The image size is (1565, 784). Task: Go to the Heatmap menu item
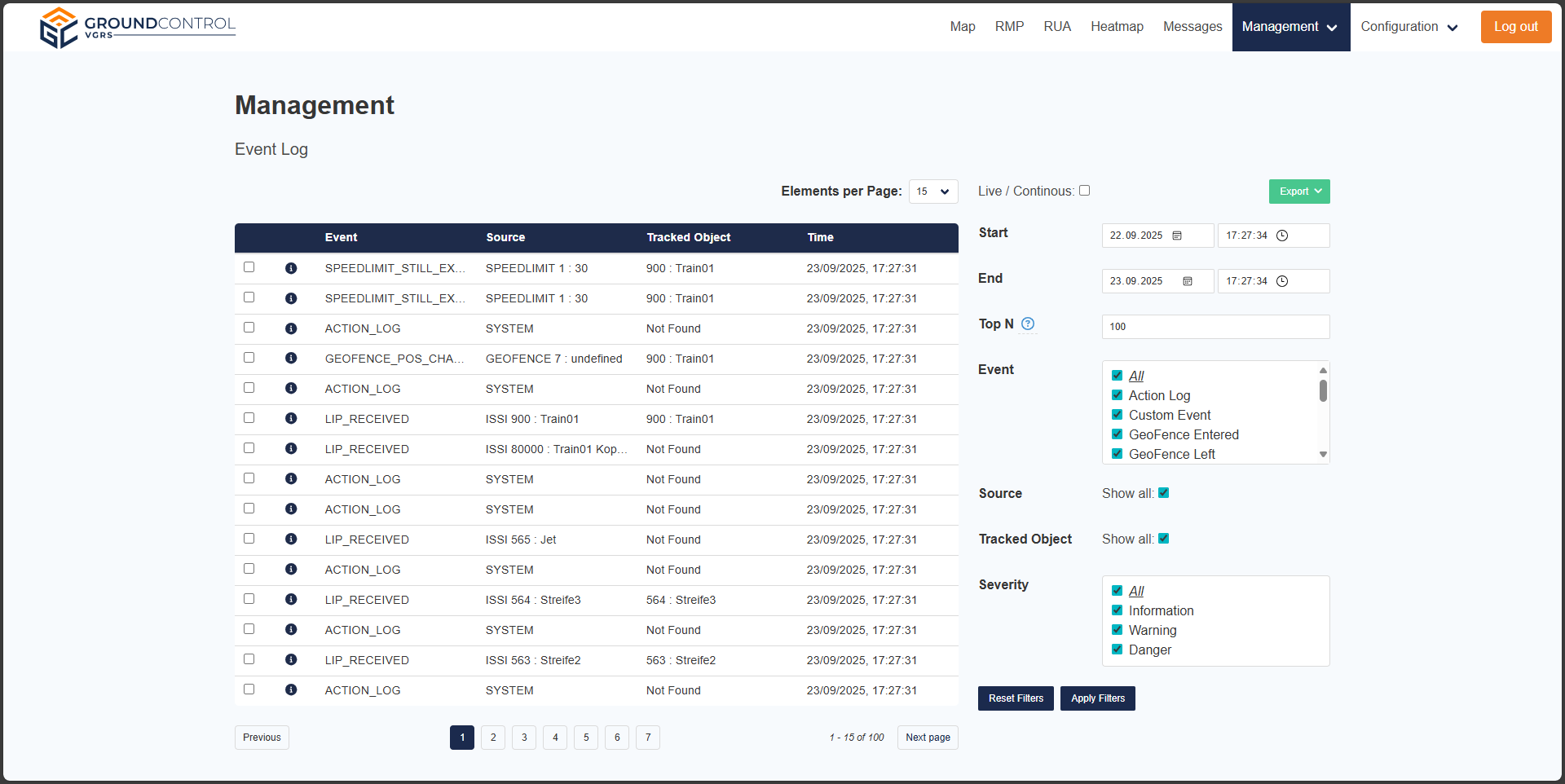coord(1117,27)
